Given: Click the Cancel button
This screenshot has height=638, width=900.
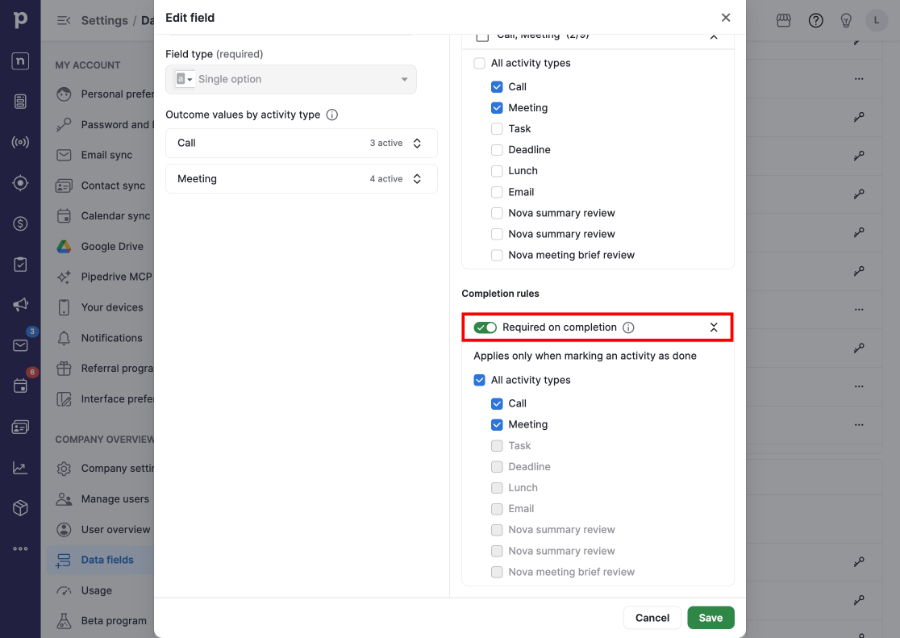Looking at the screenshot, I should 652,618.
